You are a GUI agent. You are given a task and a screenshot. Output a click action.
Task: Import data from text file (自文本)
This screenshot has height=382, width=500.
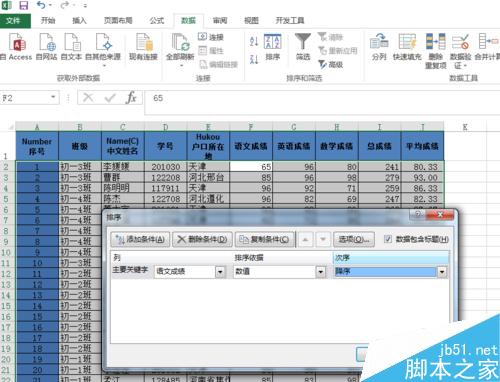coord(71,47)
